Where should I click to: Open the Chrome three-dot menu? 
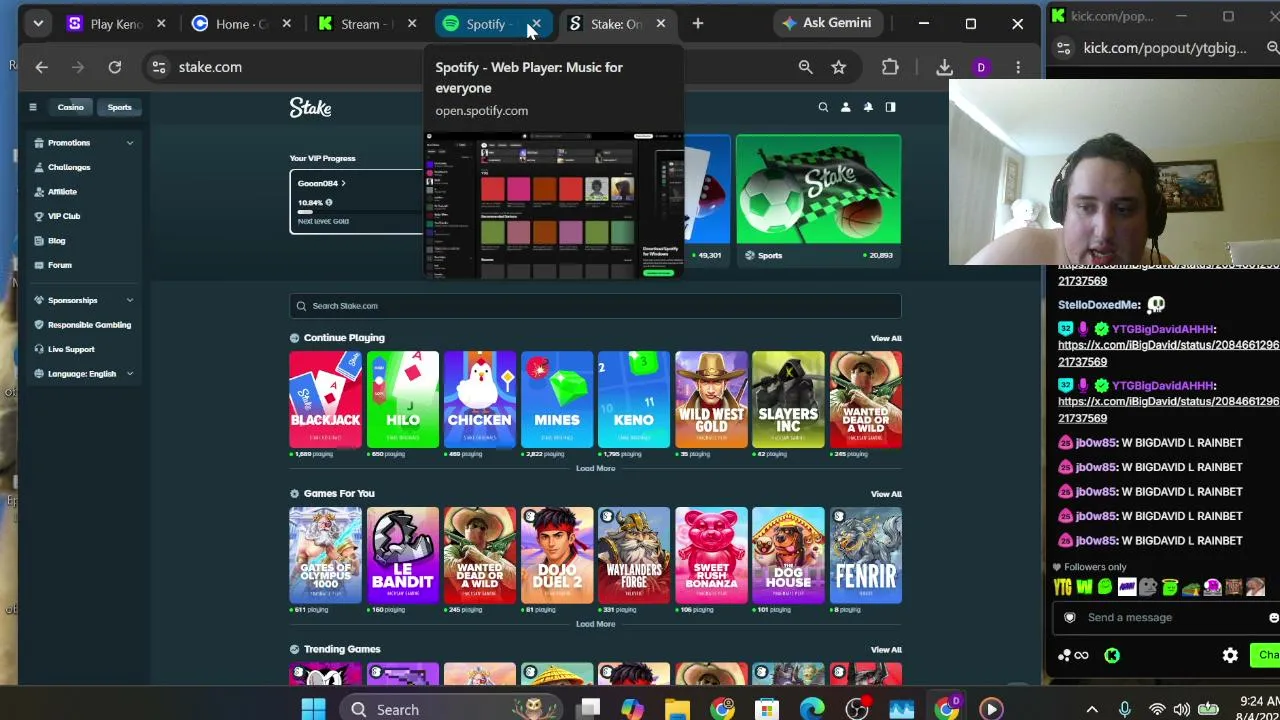pyautogui.click(x=1018, y=67)
